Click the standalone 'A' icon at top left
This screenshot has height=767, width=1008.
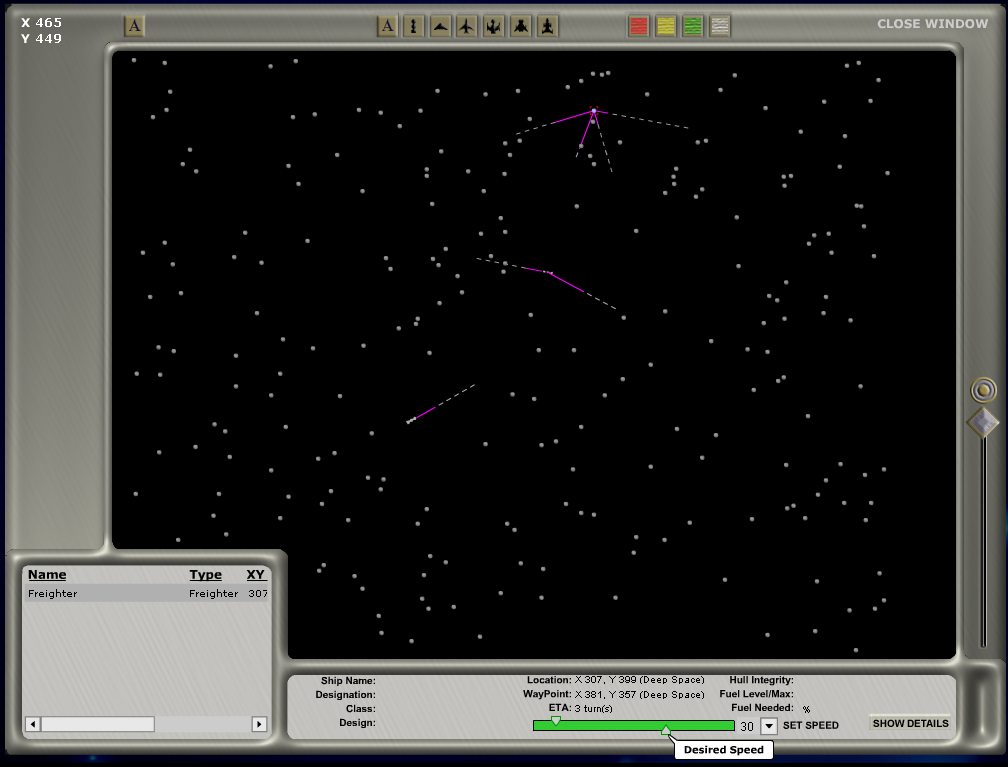pos(134,26)
